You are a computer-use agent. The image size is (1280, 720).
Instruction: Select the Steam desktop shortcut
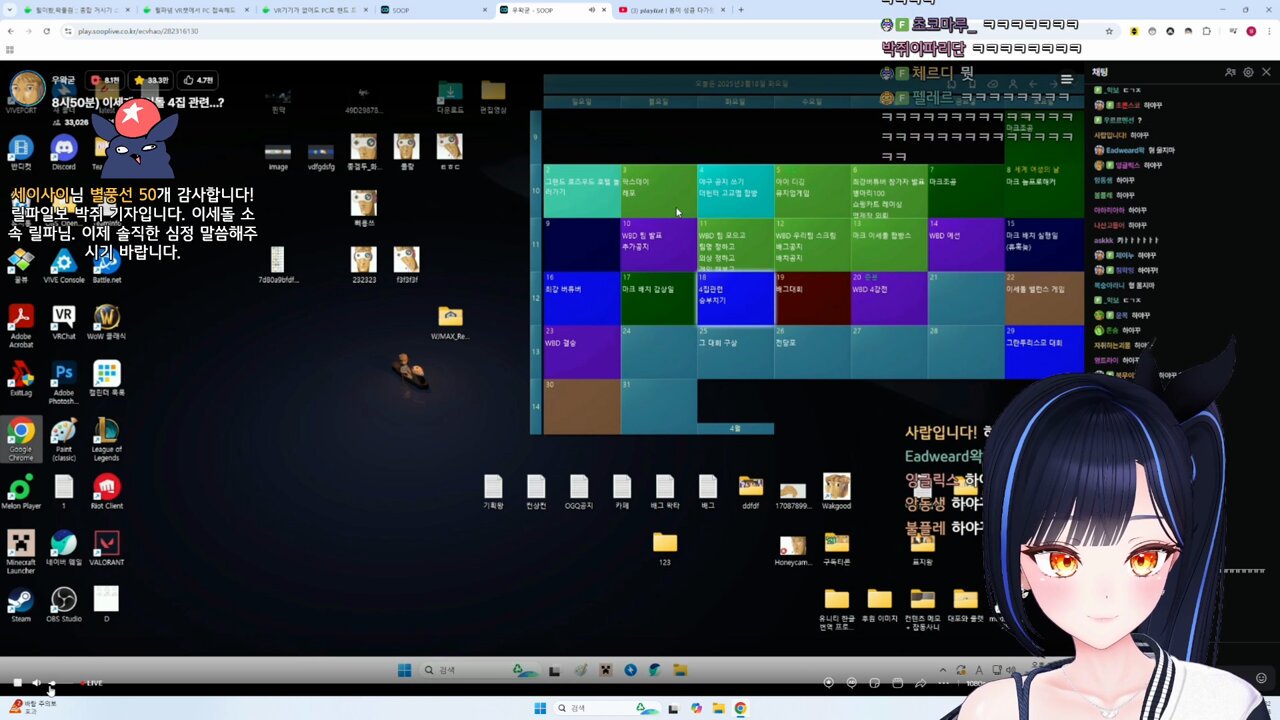point(20,604)
